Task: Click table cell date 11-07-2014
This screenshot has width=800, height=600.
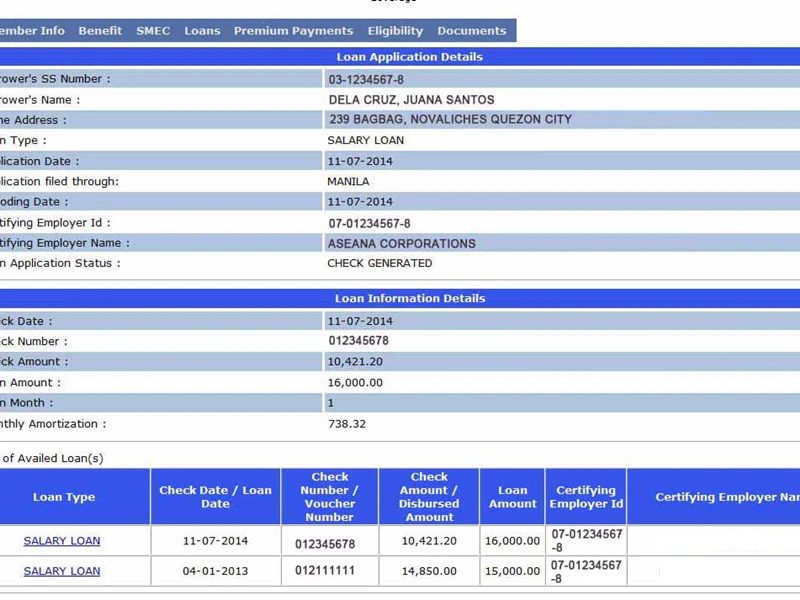Action: [215, 541]
